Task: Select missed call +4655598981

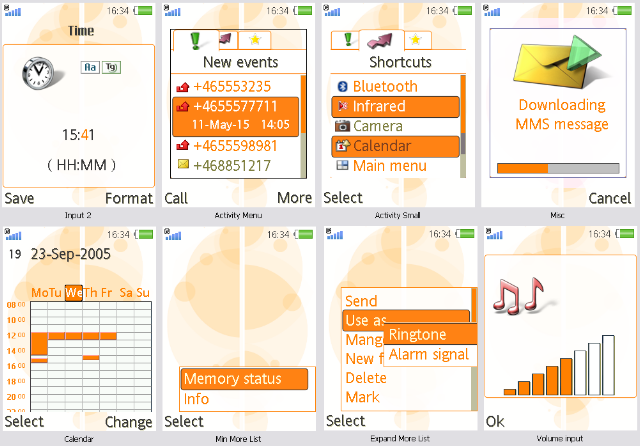Action: 236,146
